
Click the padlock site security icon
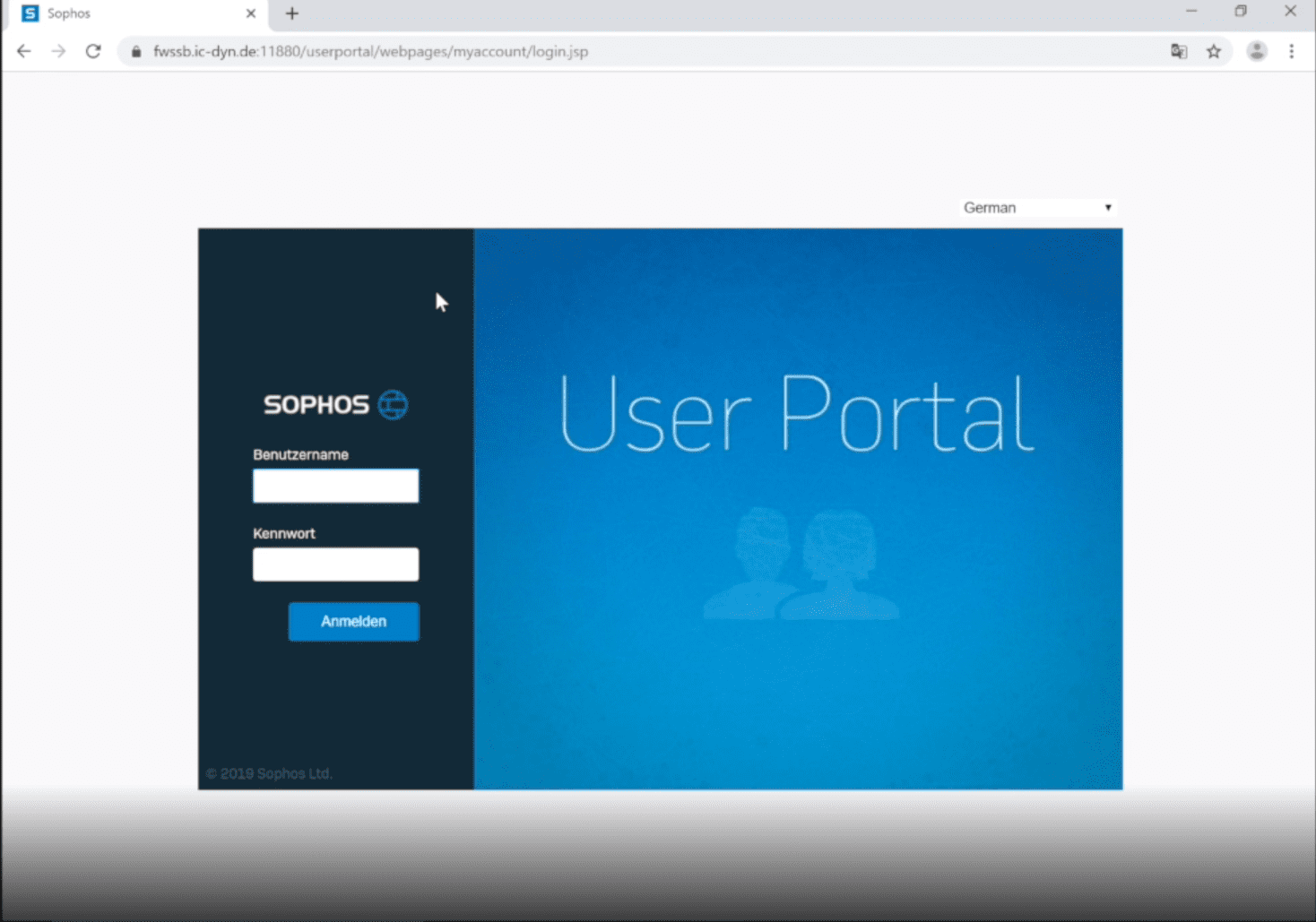pos(136,52)
